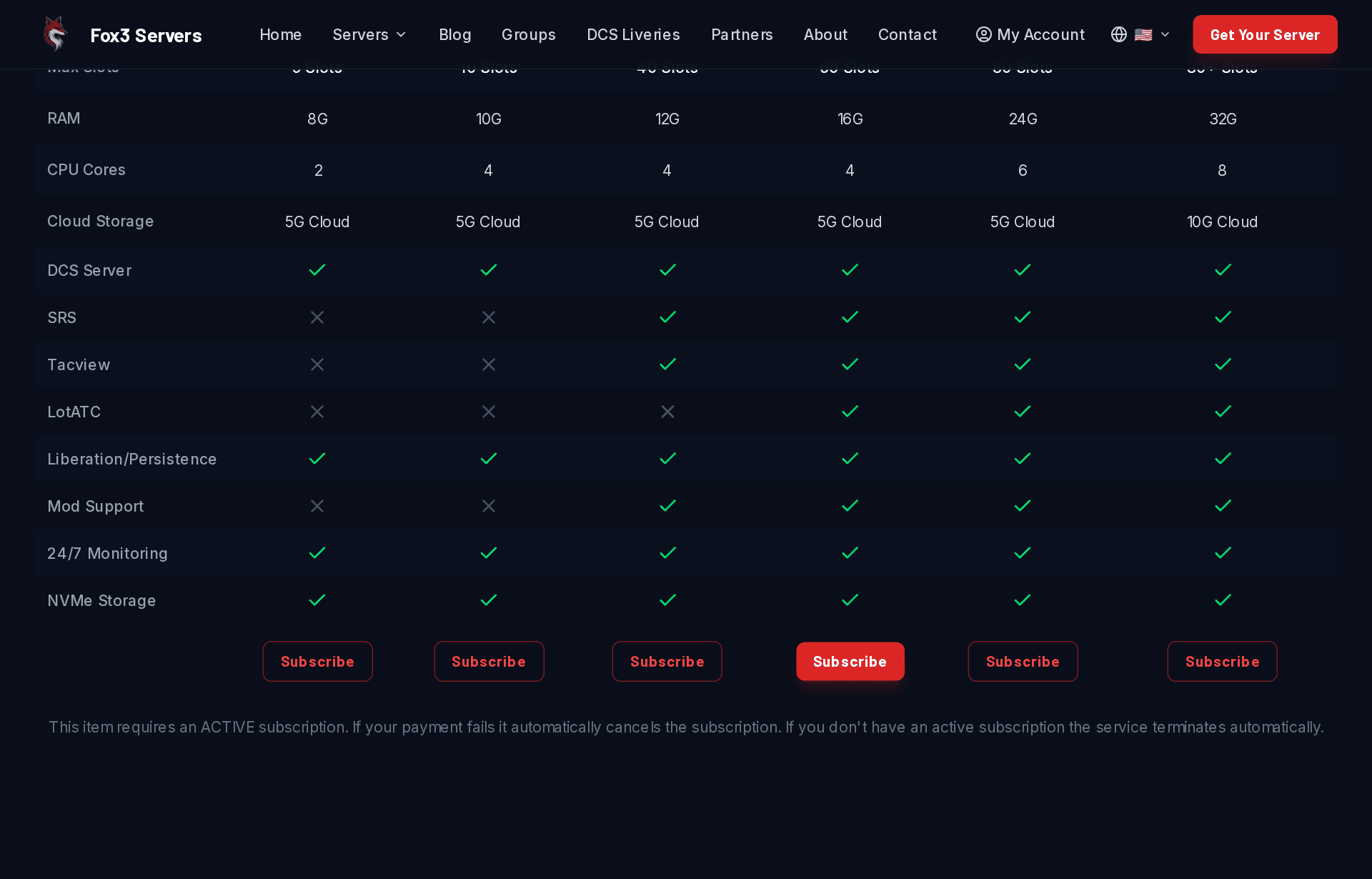Click the Mod Support cross in the 8G column
The height and width of the screenshot is (879, 1372).
tap(317, 506)
